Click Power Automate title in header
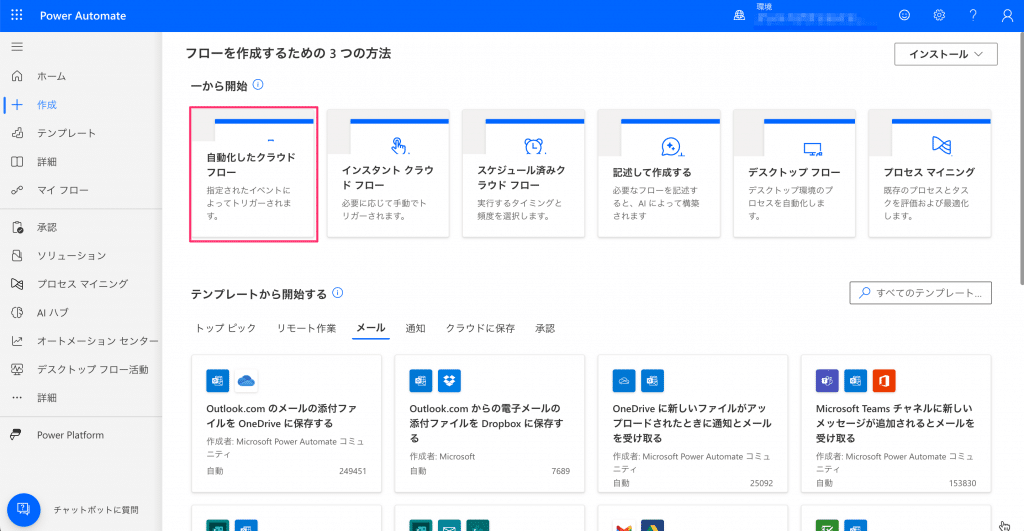The image size is (1024, 531). (x=83, y=16)
